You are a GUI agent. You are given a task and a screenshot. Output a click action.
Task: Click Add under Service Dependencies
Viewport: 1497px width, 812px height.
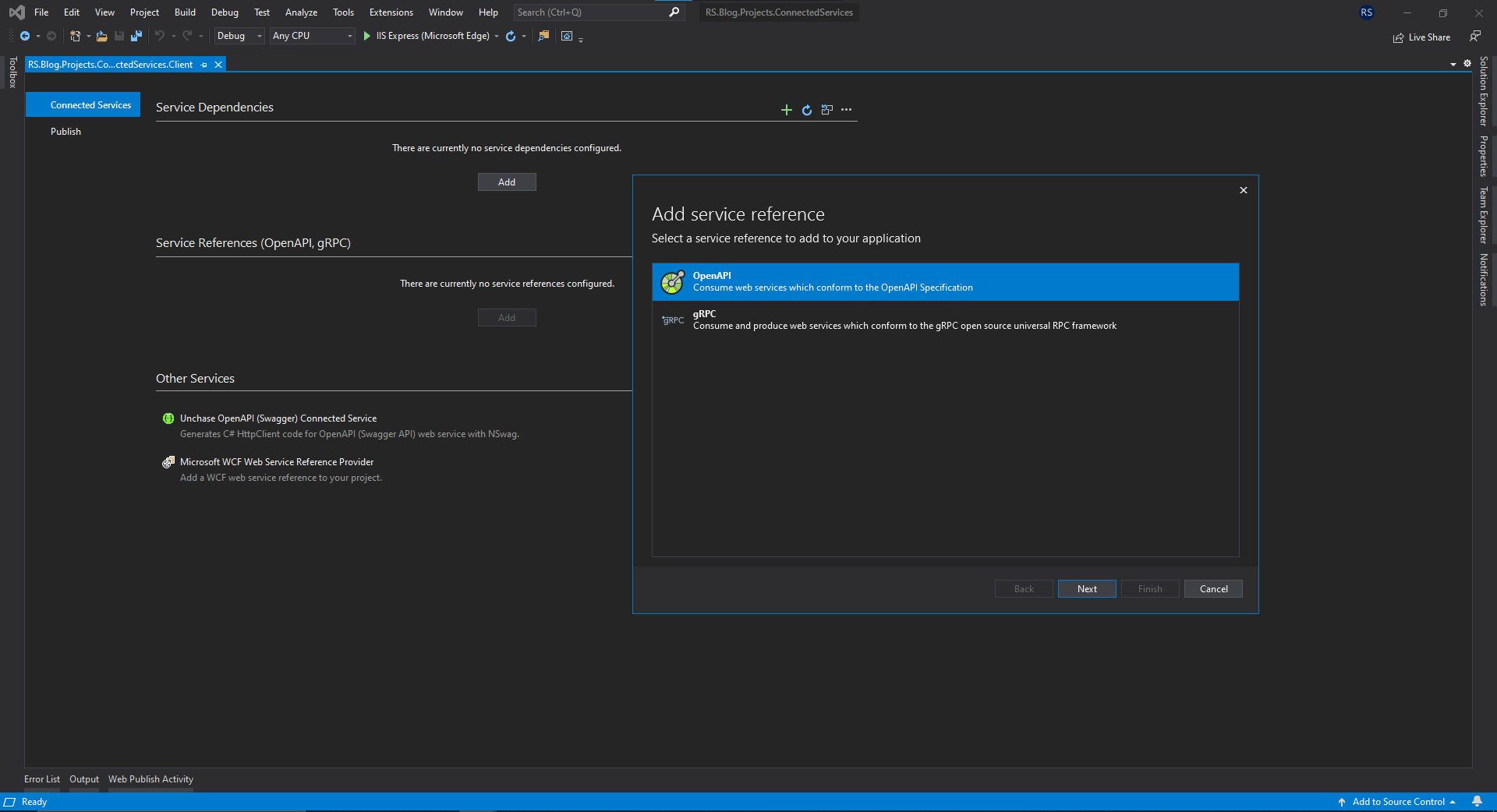507,182
